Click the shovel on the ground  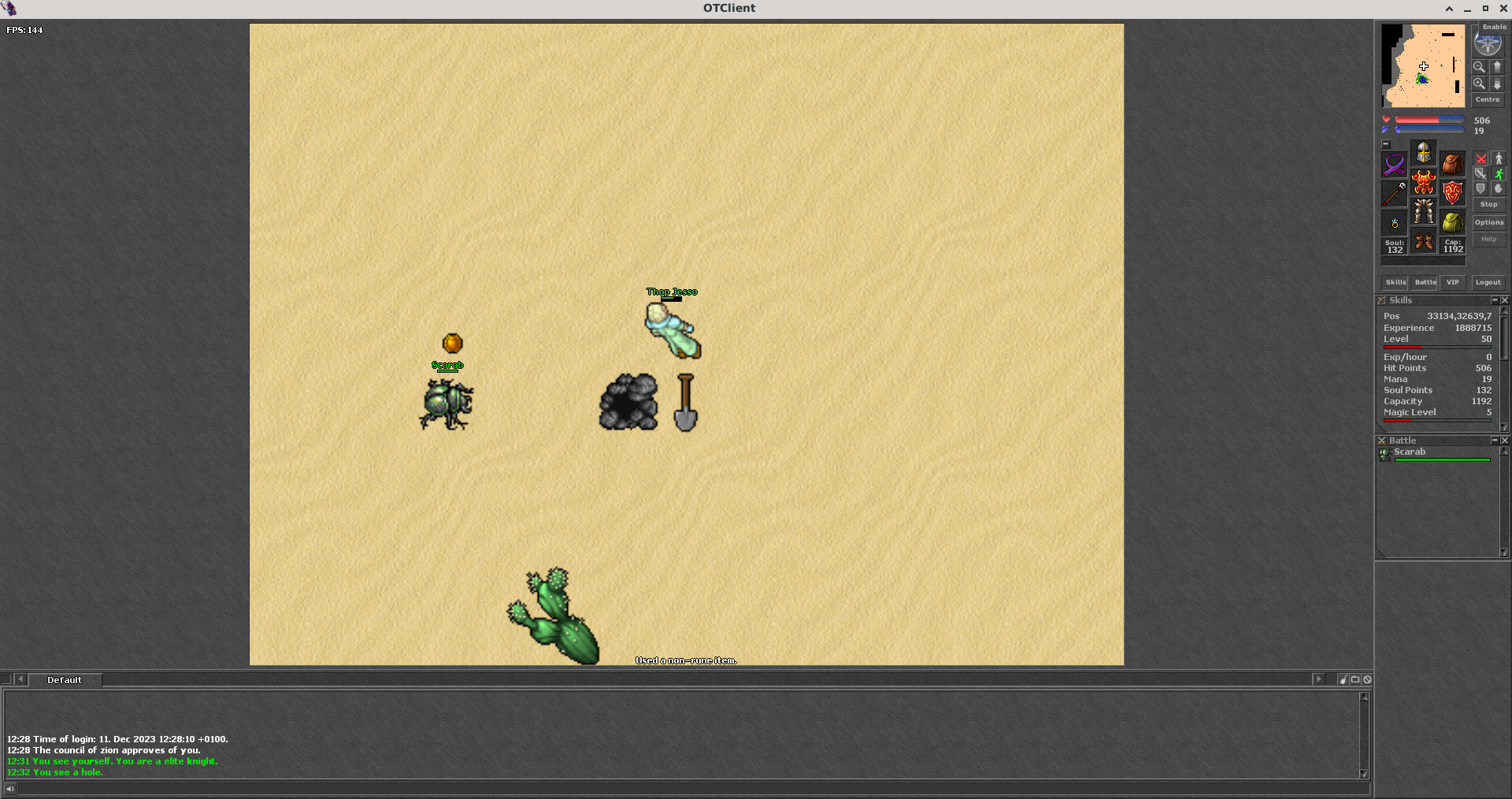[685, 402]
